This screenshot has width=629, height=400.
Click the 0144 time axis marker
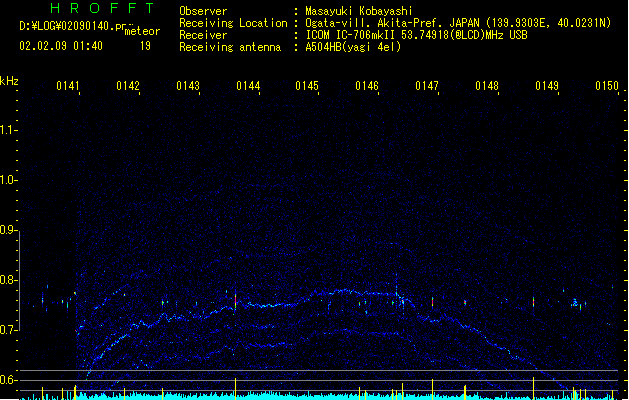pyautogui.click(x=248, y=86)
